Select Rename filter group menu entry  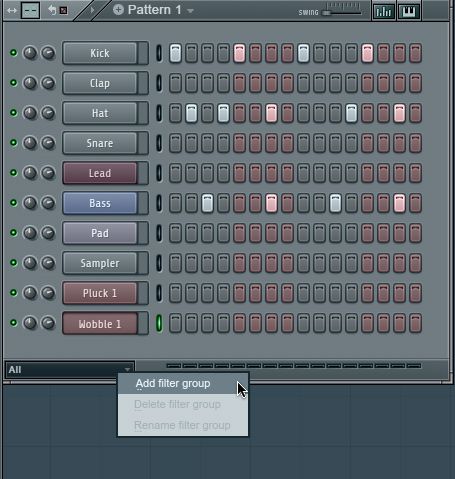pyautogui.click(x=183, y=425)
